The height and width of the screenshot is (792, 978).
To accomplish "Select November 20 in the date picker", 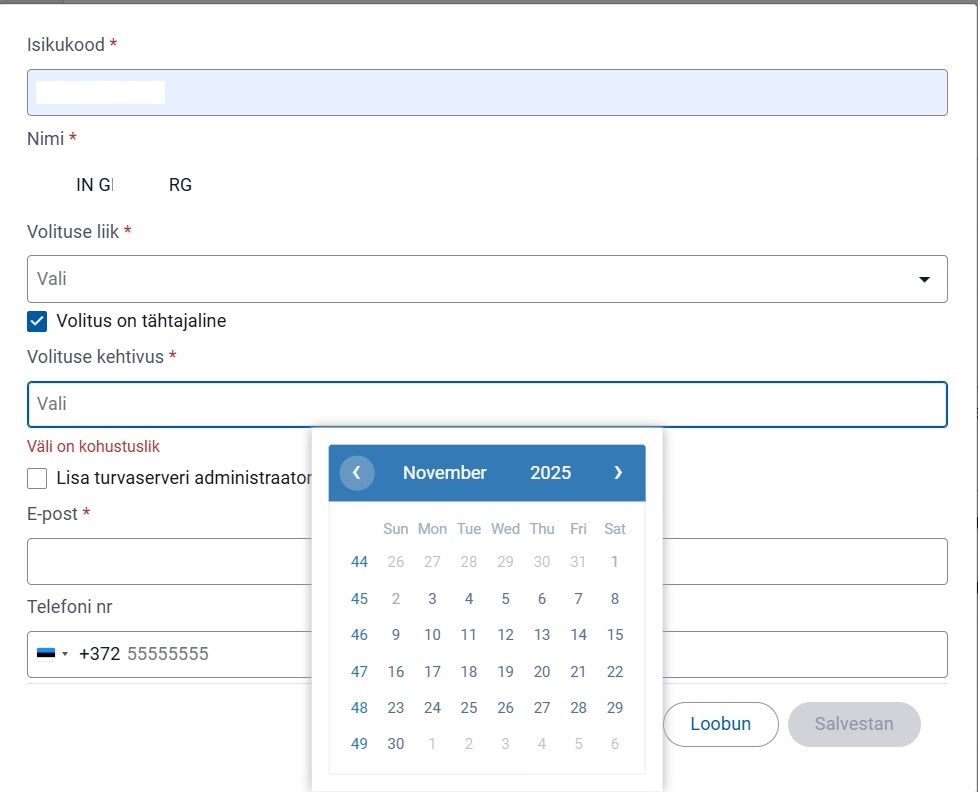I will click(542, 672).
